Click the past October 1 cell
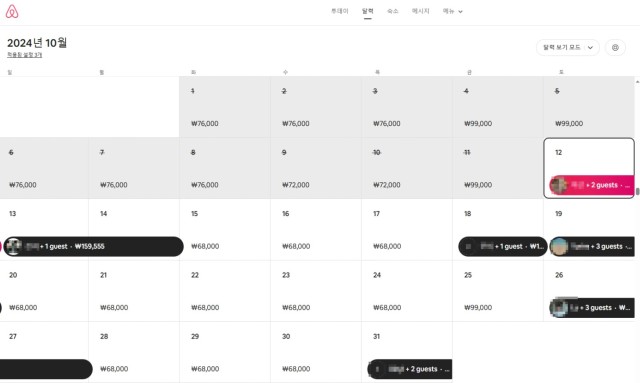This screenshot has height=383, width=640. click(225, 107)
